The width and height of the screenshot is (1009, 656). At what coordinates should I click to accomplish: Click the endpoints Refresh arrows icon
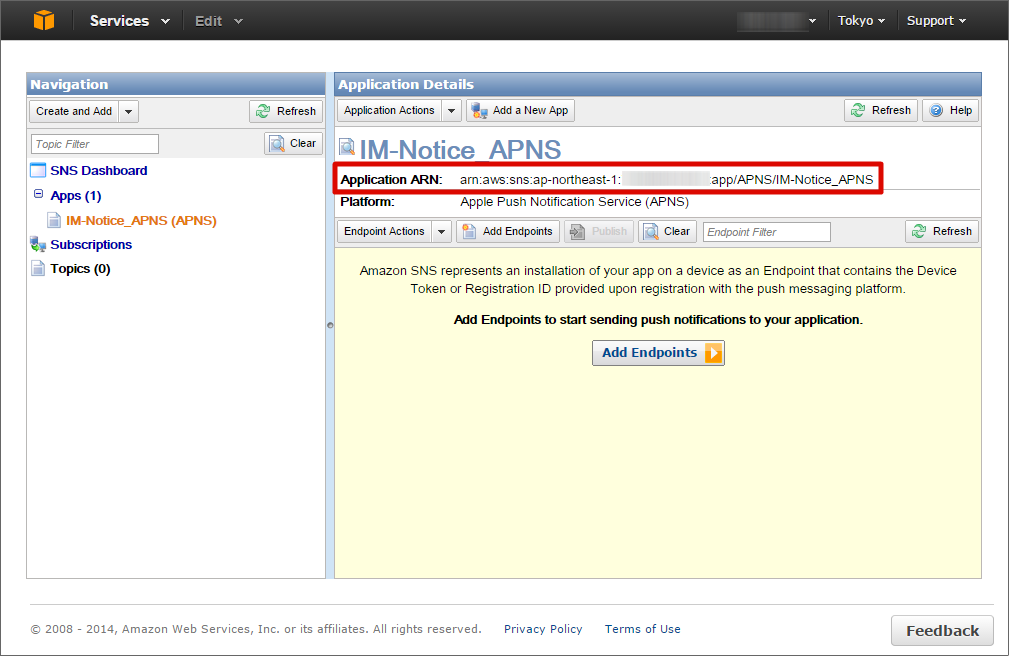click(x=919, y=232)
